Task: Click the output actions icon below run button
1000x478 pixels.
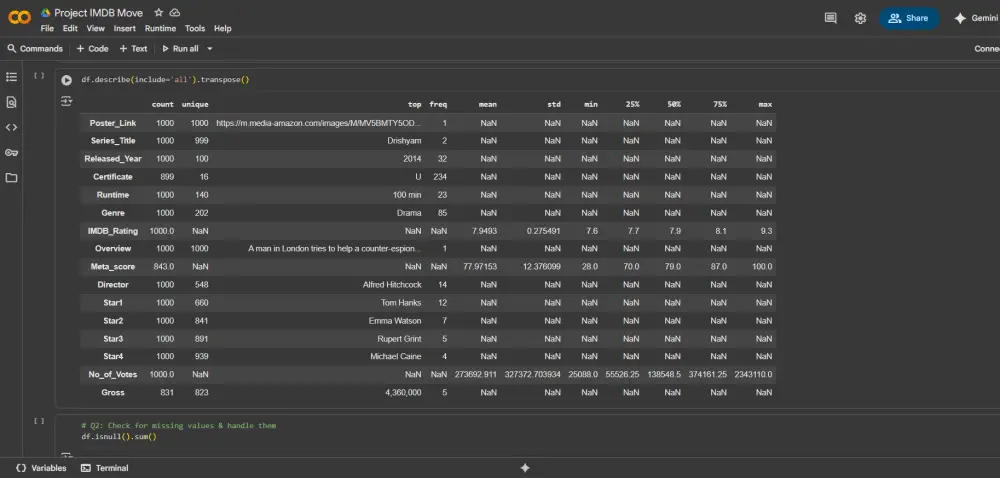Action: [x=66, y=101]
